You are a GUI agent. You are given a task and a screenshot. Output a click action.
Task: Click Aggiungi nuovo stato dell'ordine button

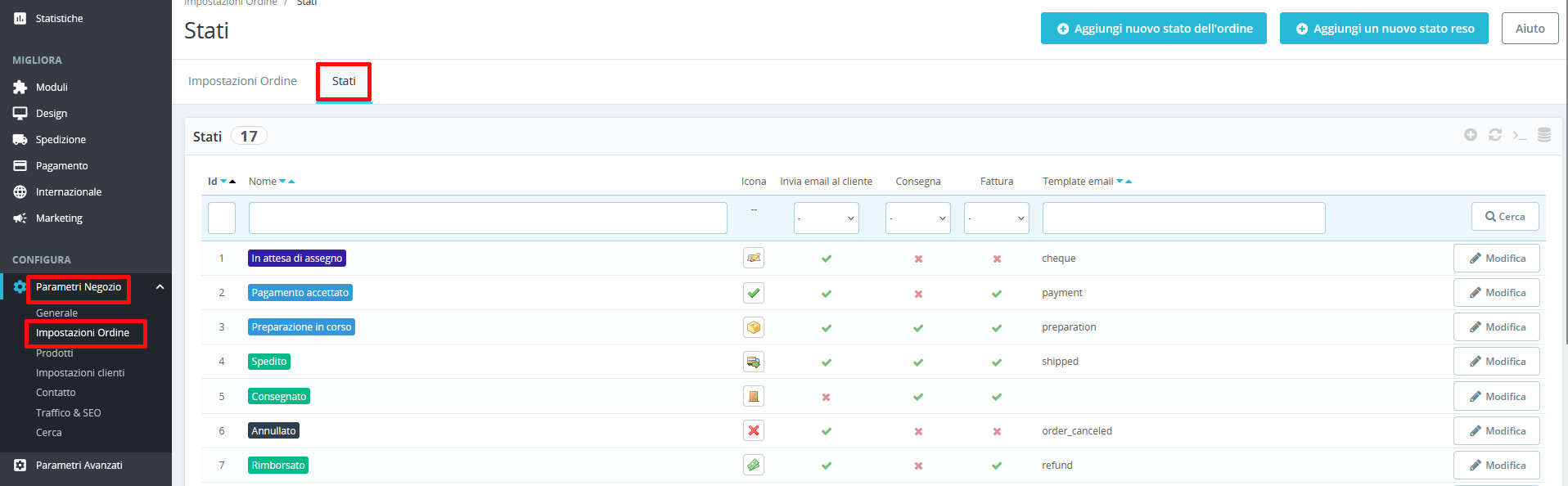click(1154, 28)
